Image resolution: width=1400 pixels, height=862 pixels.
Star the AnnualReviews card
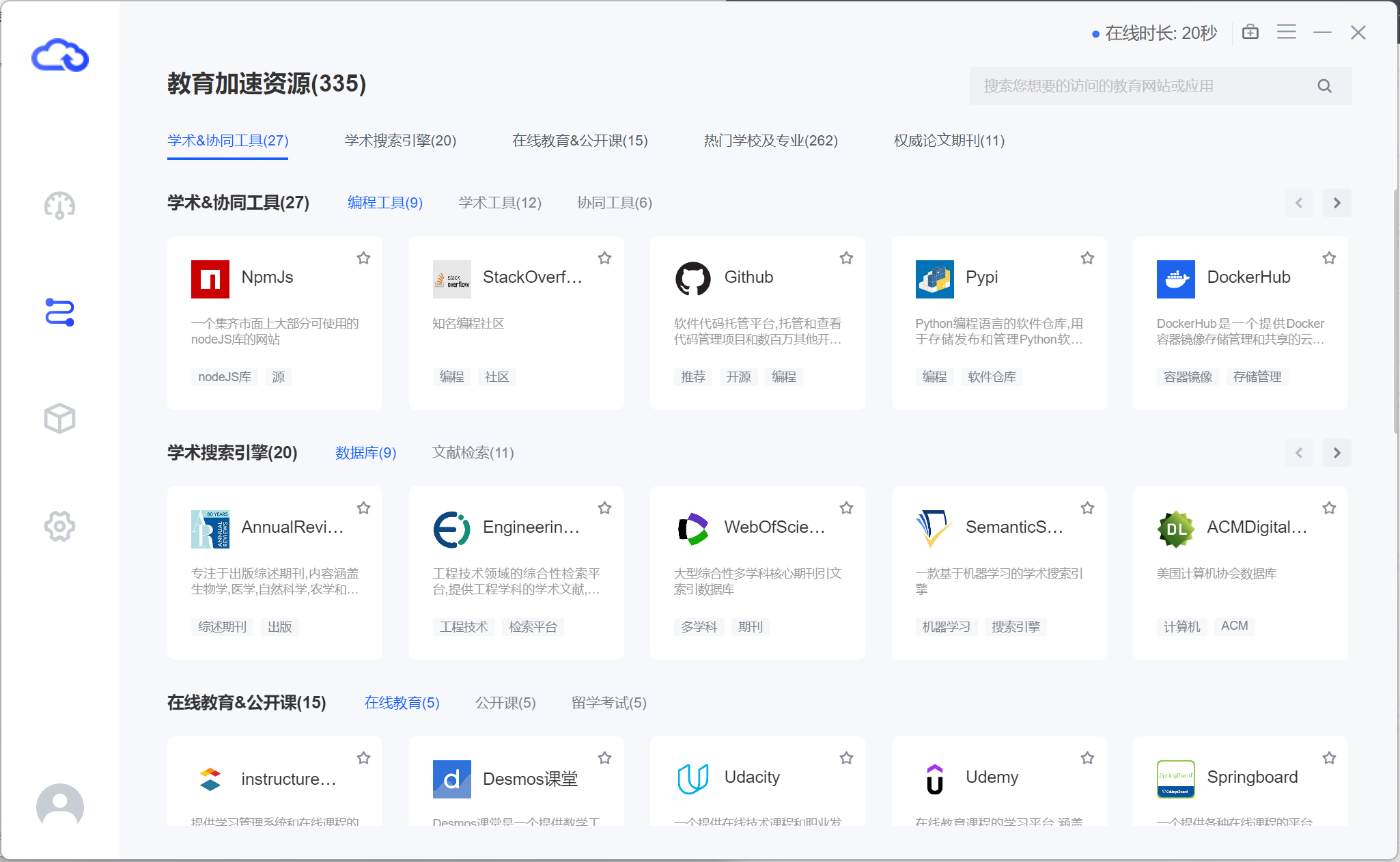(363, 508)
